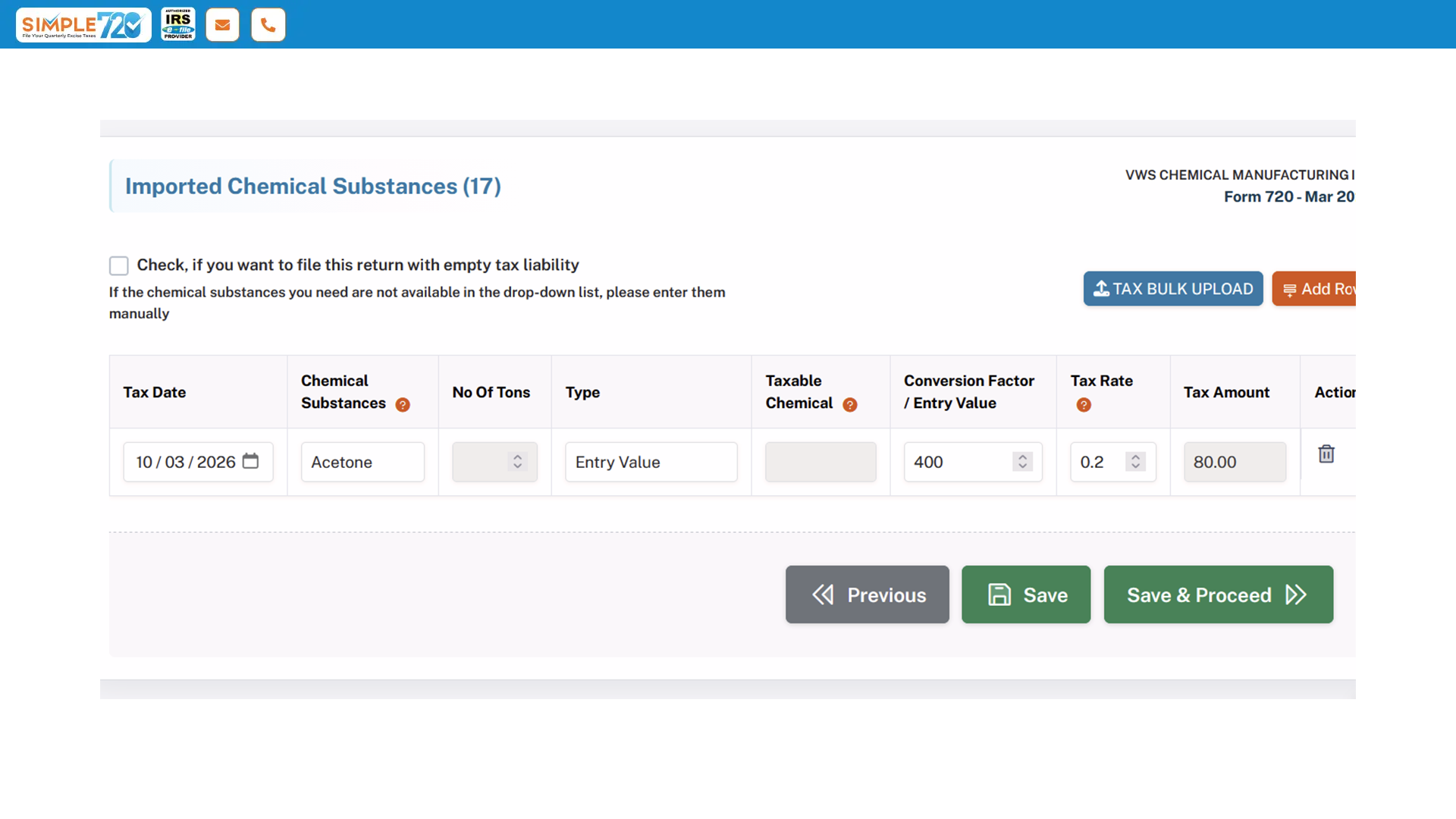Click the Tax Amount column header

point(1226,392)
